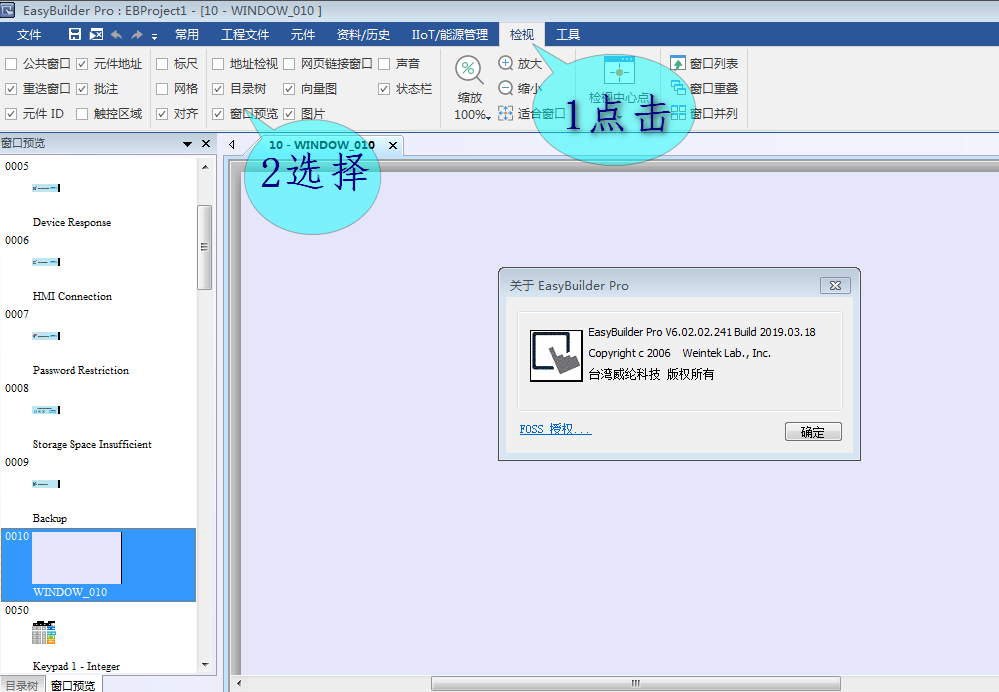Enable the 公共窗口 checkbox
999x692 pixels.
click(11, 64)
